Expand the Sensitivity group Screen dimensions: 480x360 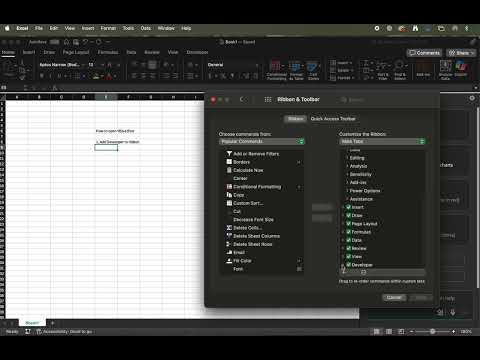(x=347, y=174)
